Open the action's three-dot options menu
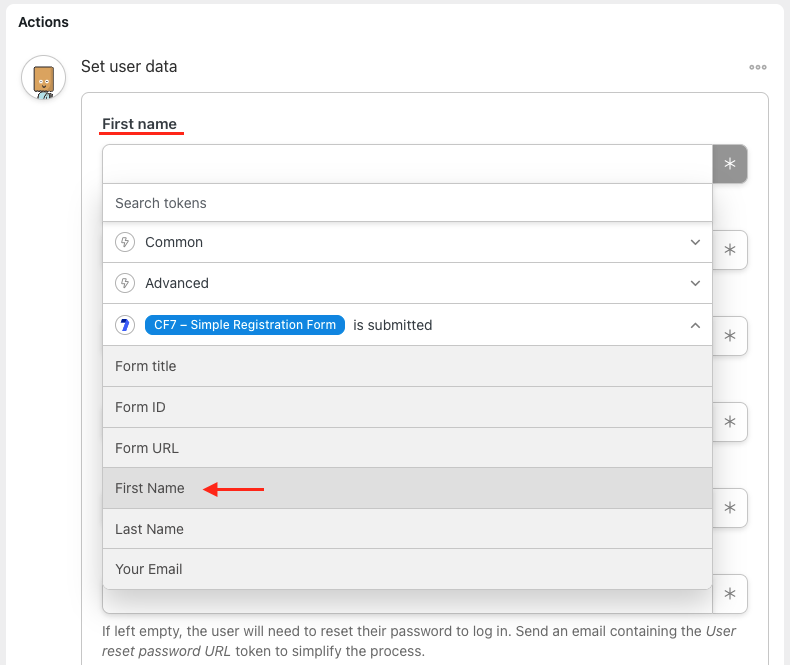Image resolution: width=790 pixels, height=665 pixels. point(757,67)
